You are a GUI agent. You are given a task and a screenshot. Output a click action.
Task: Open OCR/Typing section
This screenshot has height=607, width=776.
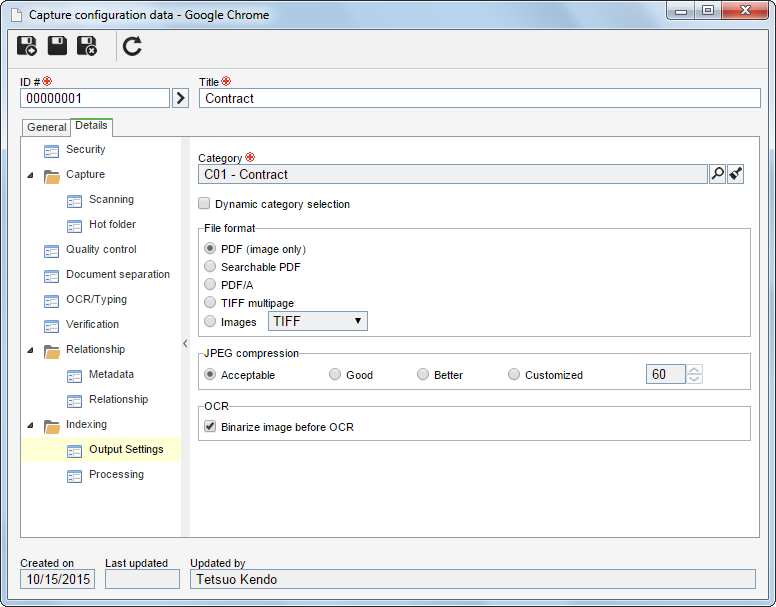tap(97, 299)
